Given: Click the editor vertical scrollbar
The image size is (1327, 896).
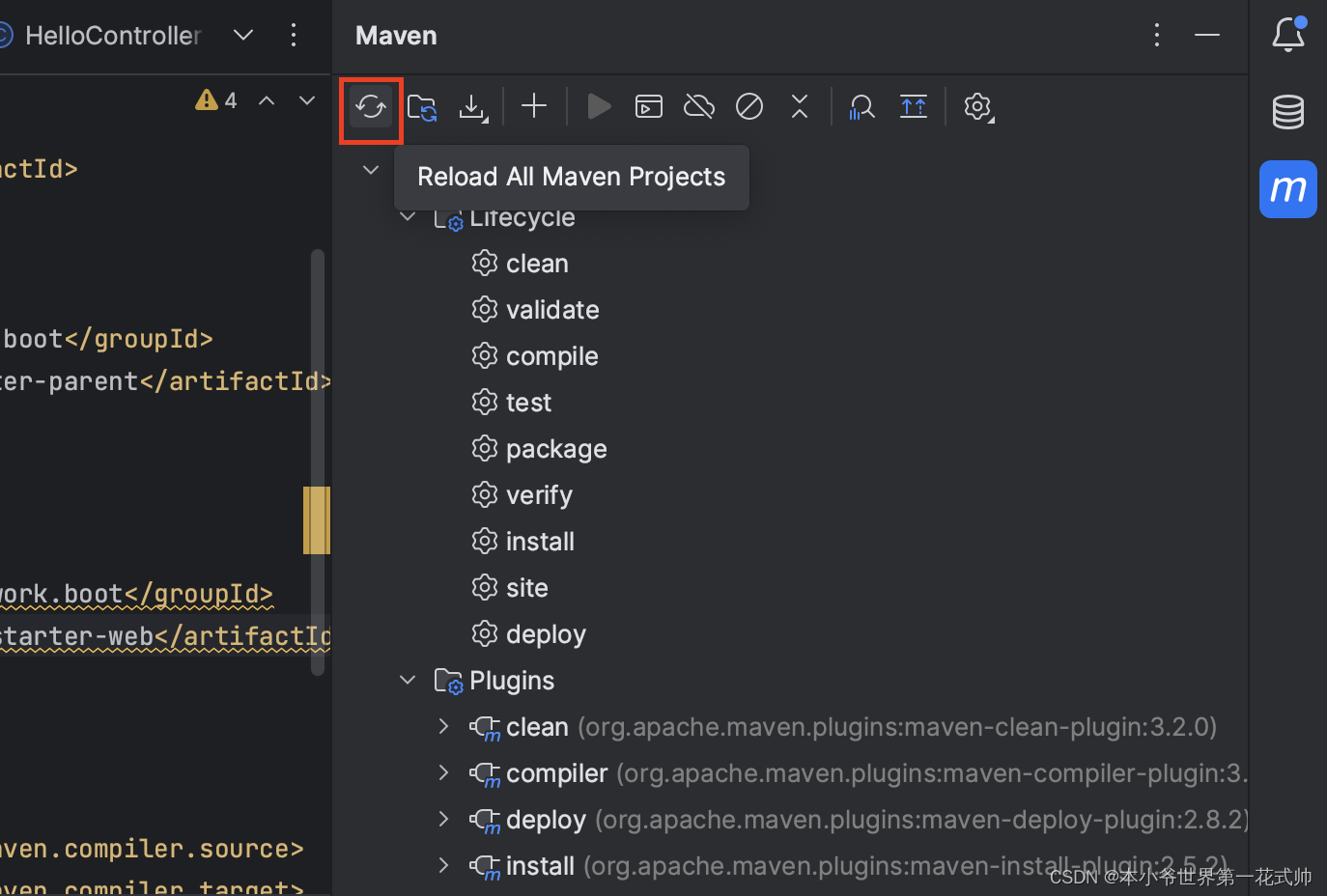Looking at the screenshot, I should coord(318,463).
